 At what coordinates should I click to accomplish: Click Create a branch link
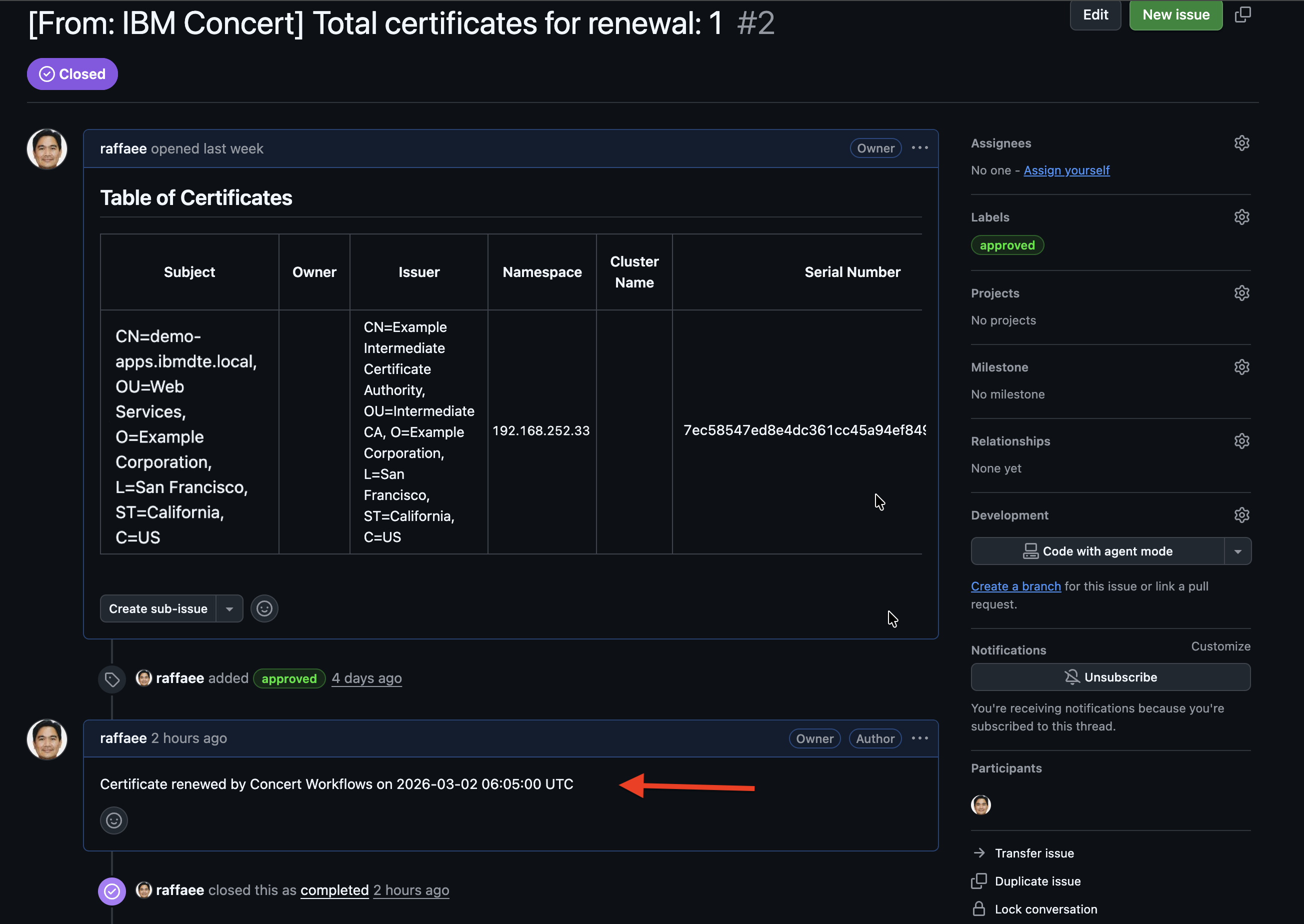1015,586
